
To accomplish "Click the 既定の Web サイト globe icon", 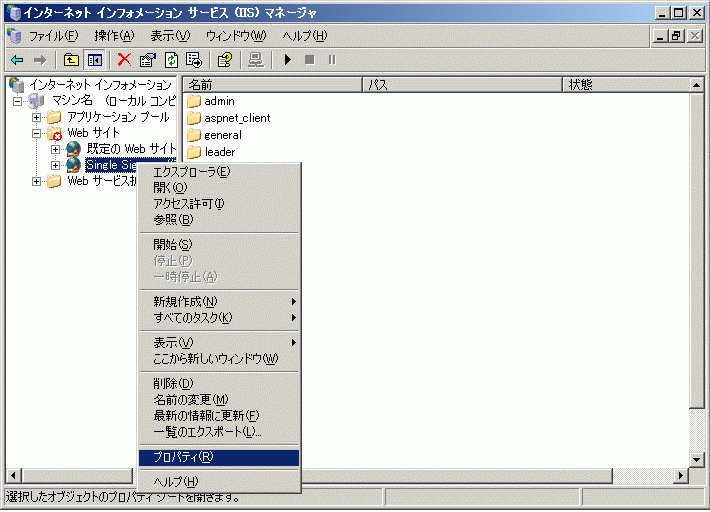I will coord(73,149).
